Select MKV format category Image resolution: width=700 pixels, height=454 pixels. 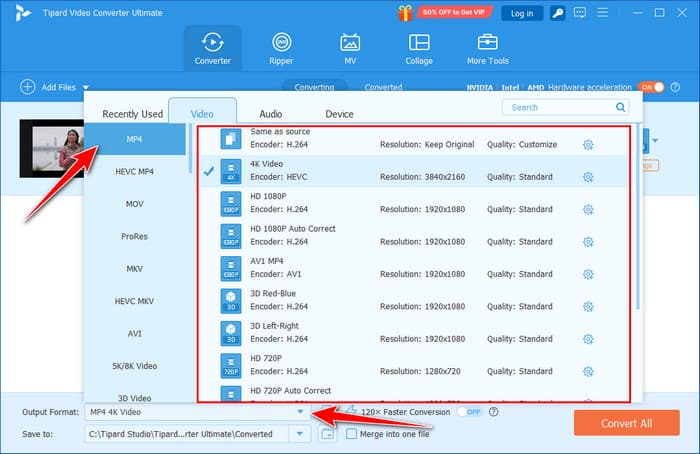coord(134,269)
